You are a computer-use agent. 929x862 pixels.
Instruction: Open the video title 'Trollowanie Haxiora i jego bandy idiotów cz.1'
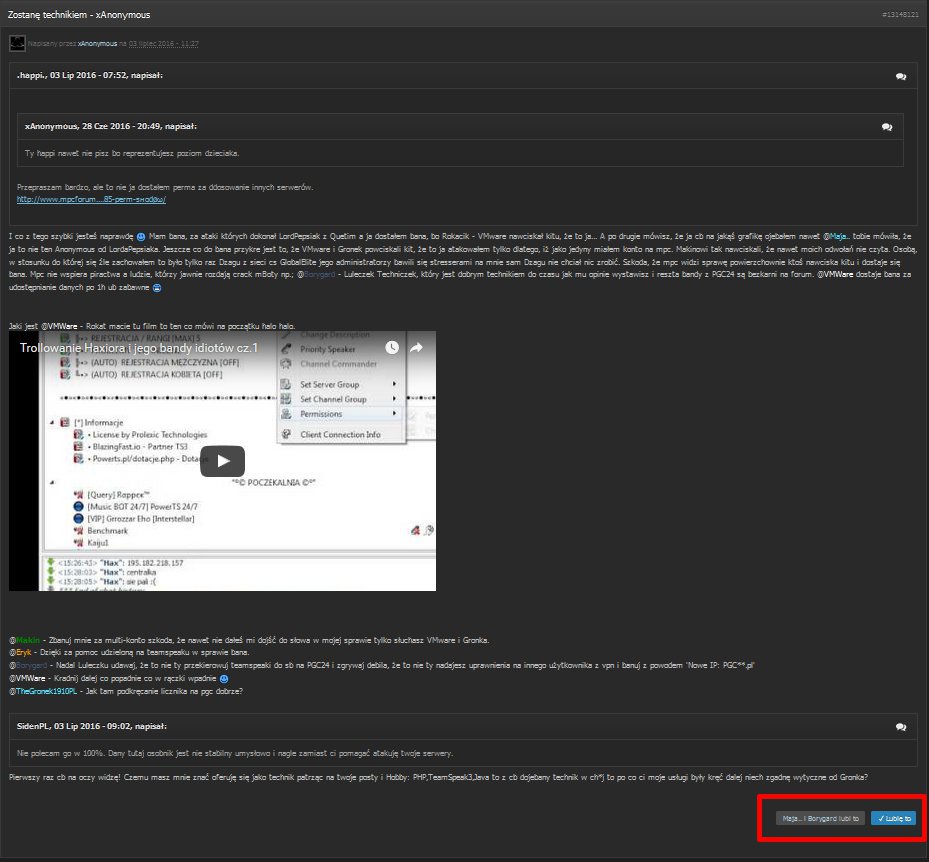tap(139, 348)
